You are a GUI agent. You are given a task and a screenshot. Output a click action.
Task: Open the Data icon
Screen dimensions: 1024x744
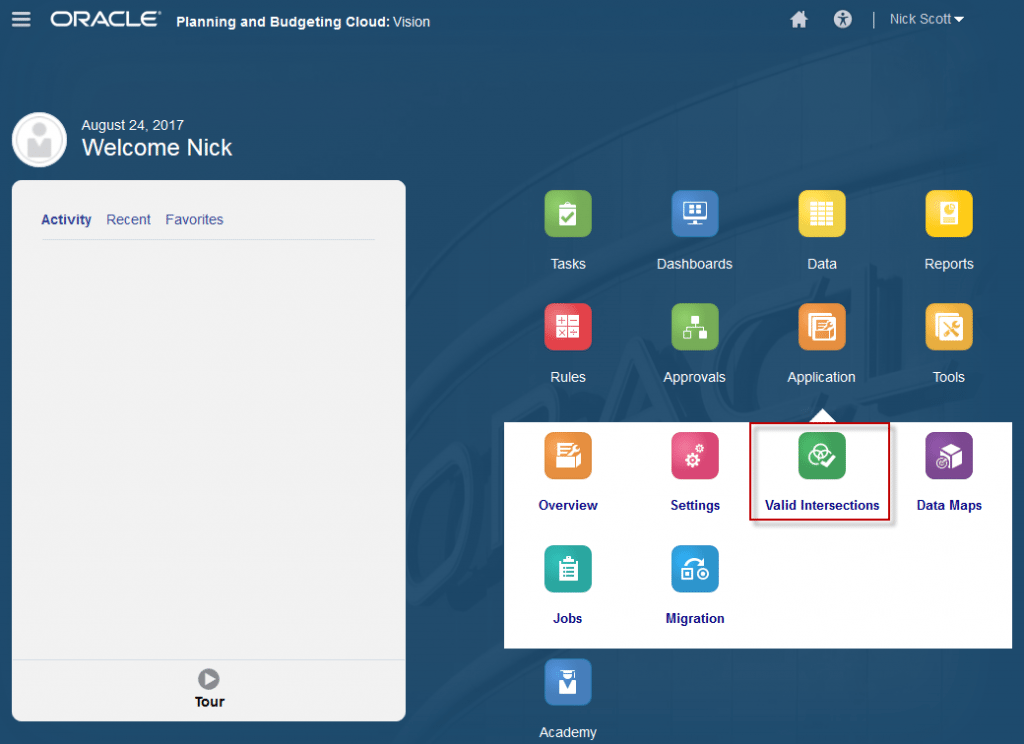tap(822, 214)
